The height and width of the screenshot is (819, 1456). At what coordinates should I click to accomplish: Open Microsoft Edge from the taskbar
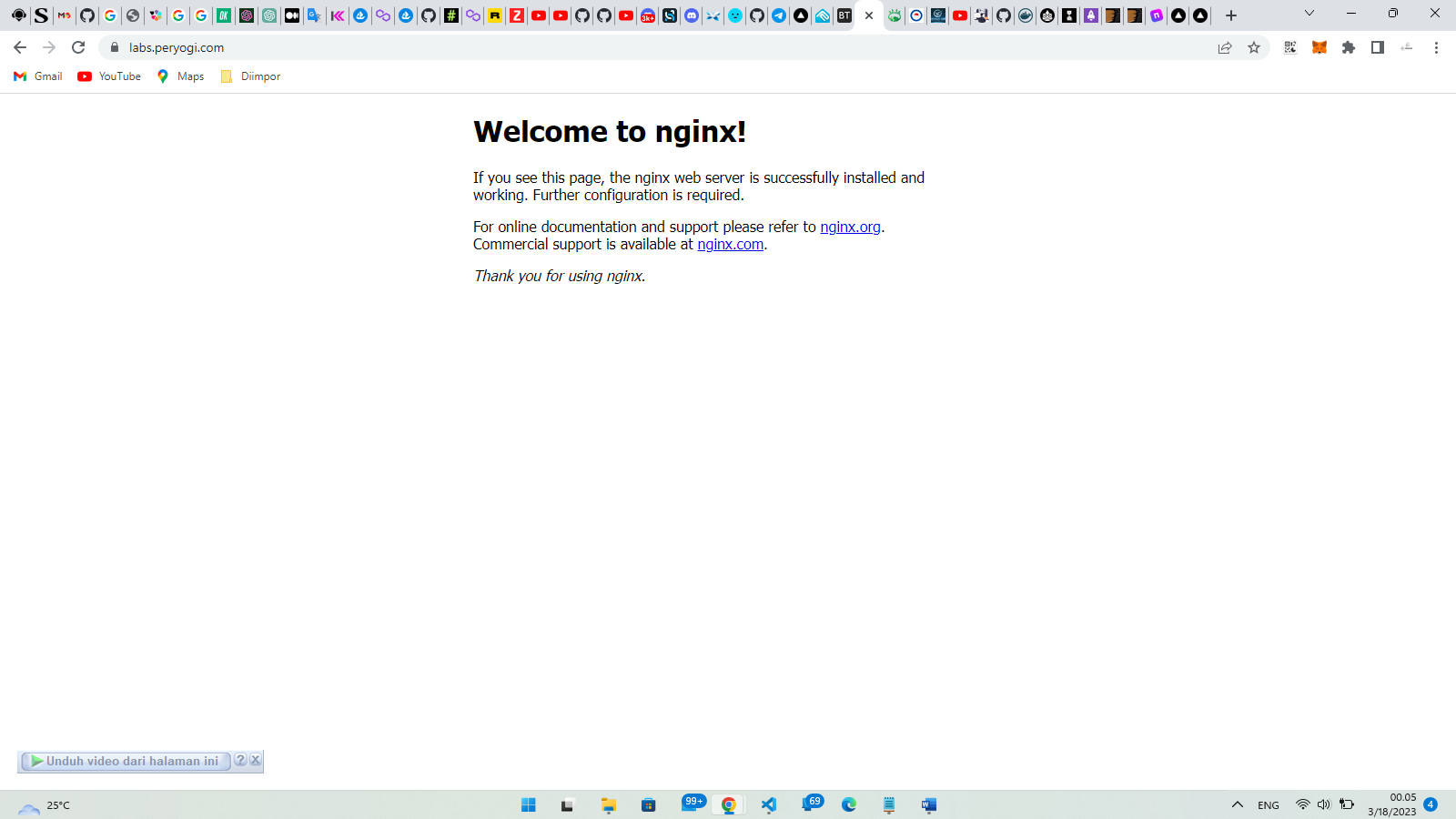[x=849, y=804]
